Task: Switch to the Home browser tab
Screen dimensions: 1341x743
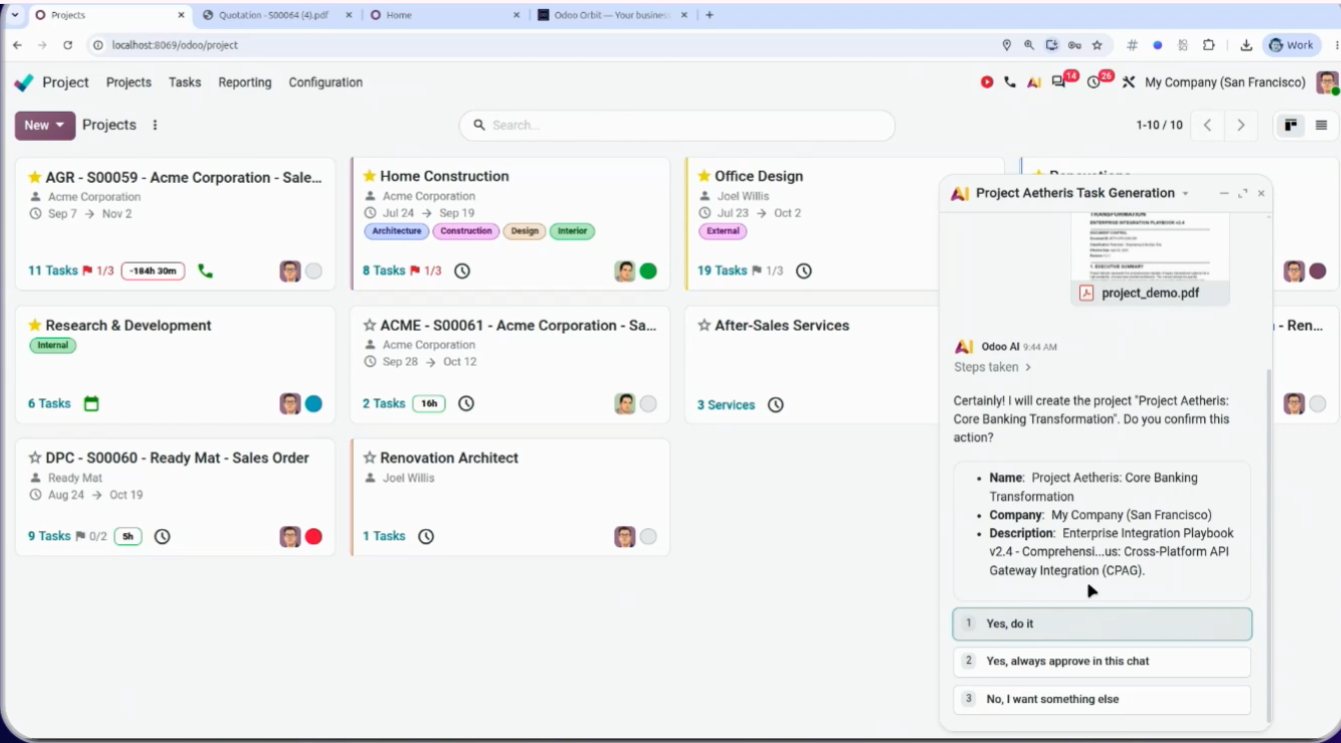Action: coord(443,15)
